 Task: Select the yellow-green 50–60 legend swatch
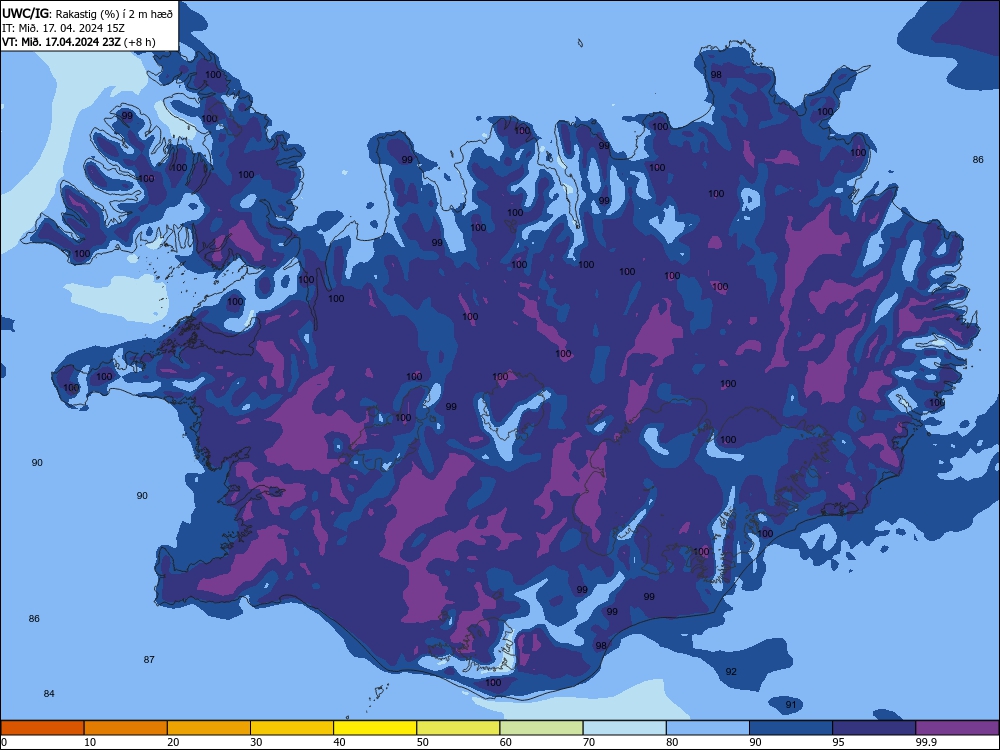pos(459,728)
